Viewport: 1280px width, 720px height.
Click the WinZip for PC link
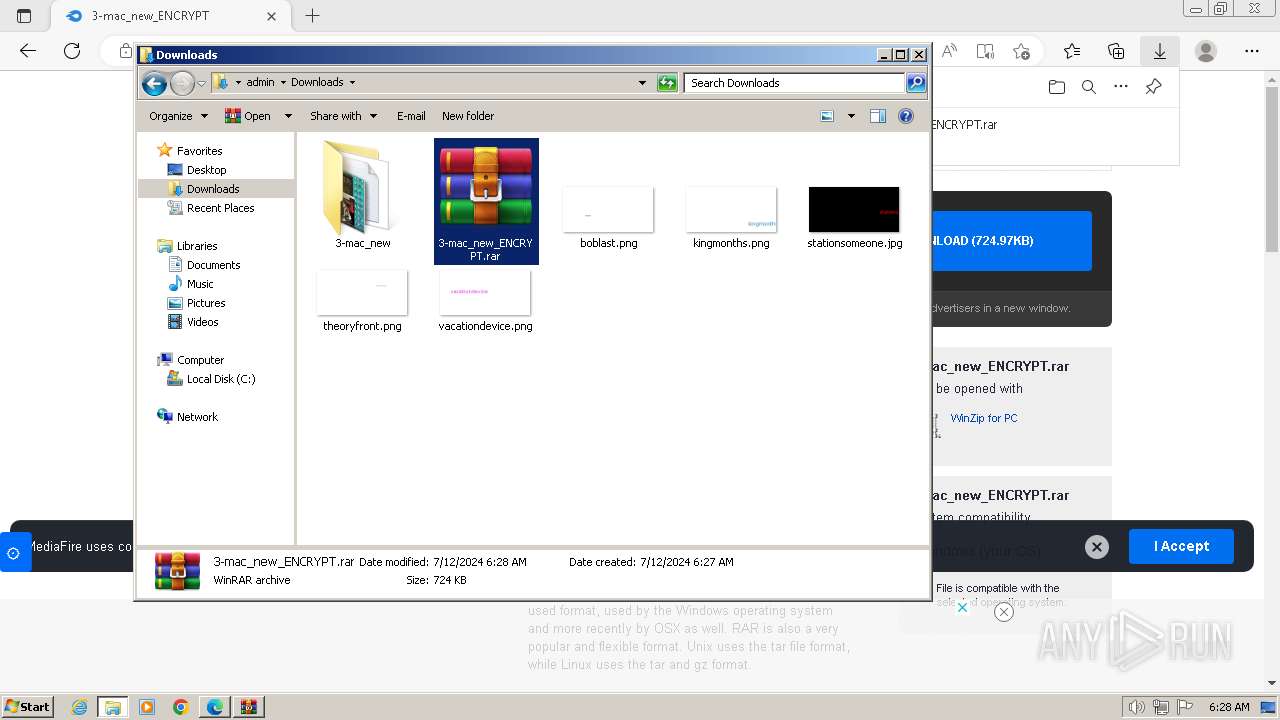[984, 418]
